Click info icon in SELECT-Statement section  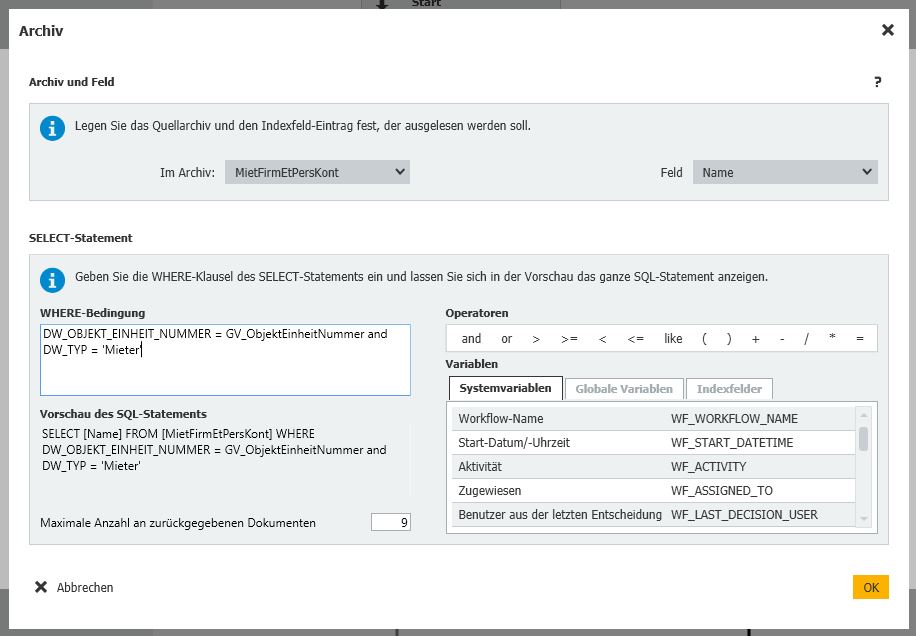[51, 278]
